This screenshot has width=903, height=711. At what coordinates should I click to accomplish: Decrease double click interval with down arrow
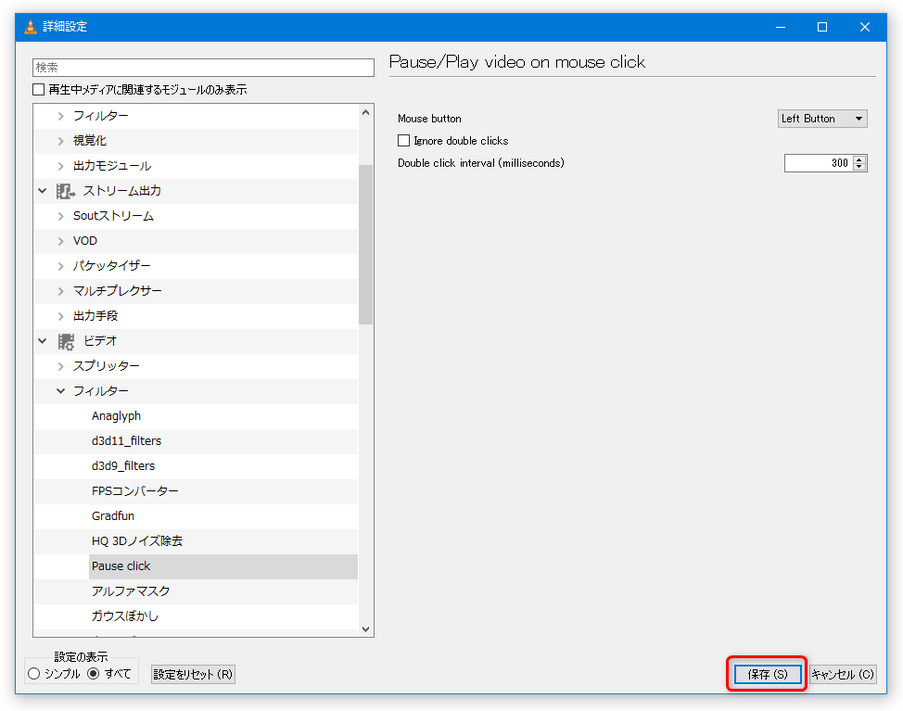tap(859, 167)
